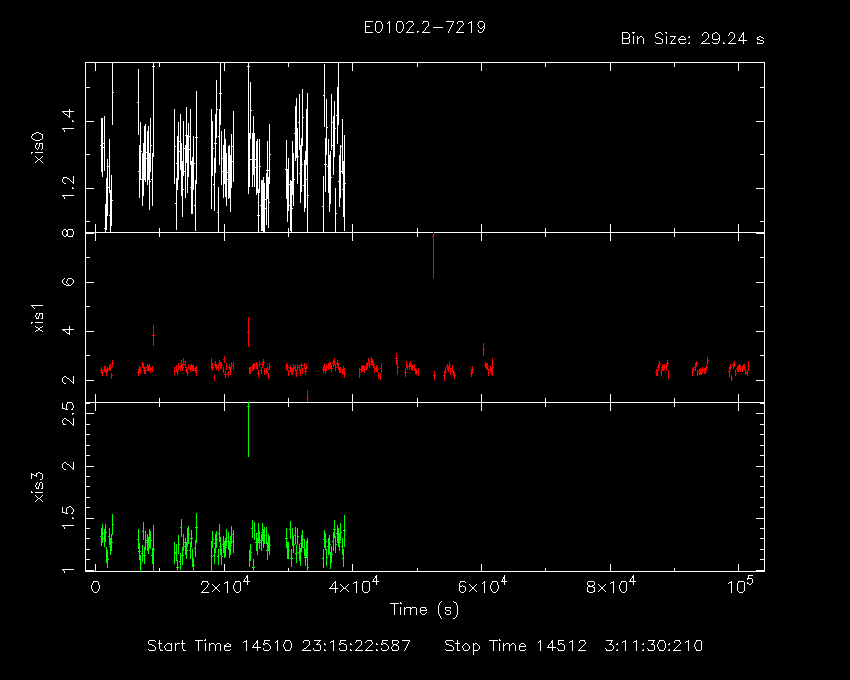Click the 4×10^4 x-axis tick label
This screenshot has height=680, width=850.
click(354, 586)
